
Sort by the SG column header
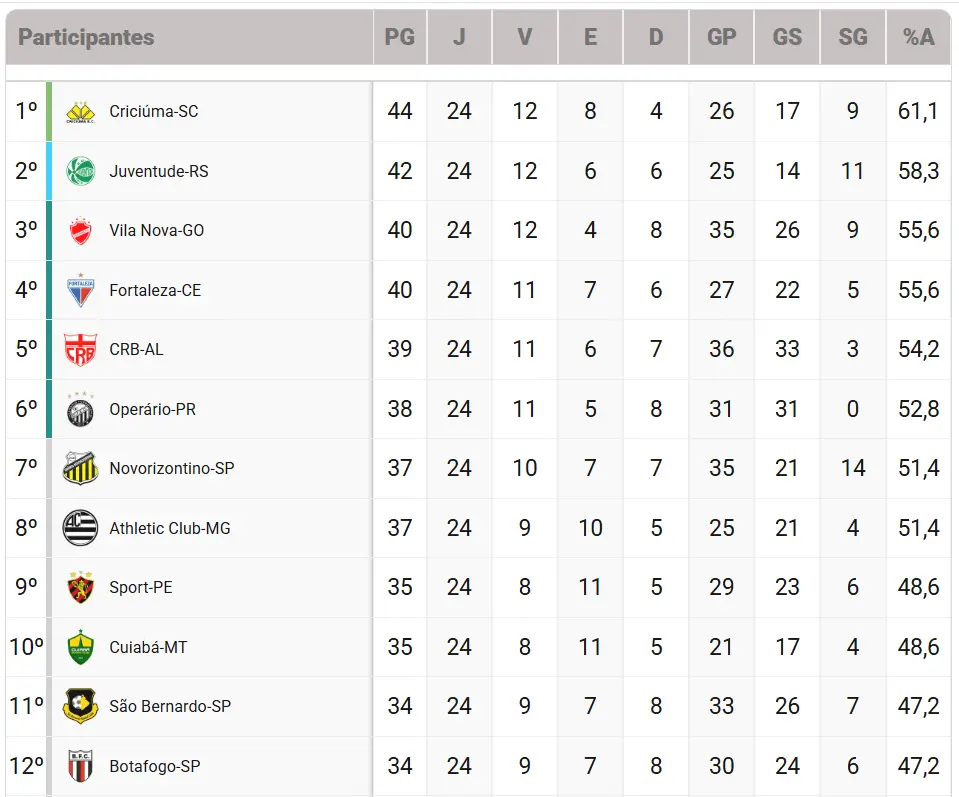[853, 37]
